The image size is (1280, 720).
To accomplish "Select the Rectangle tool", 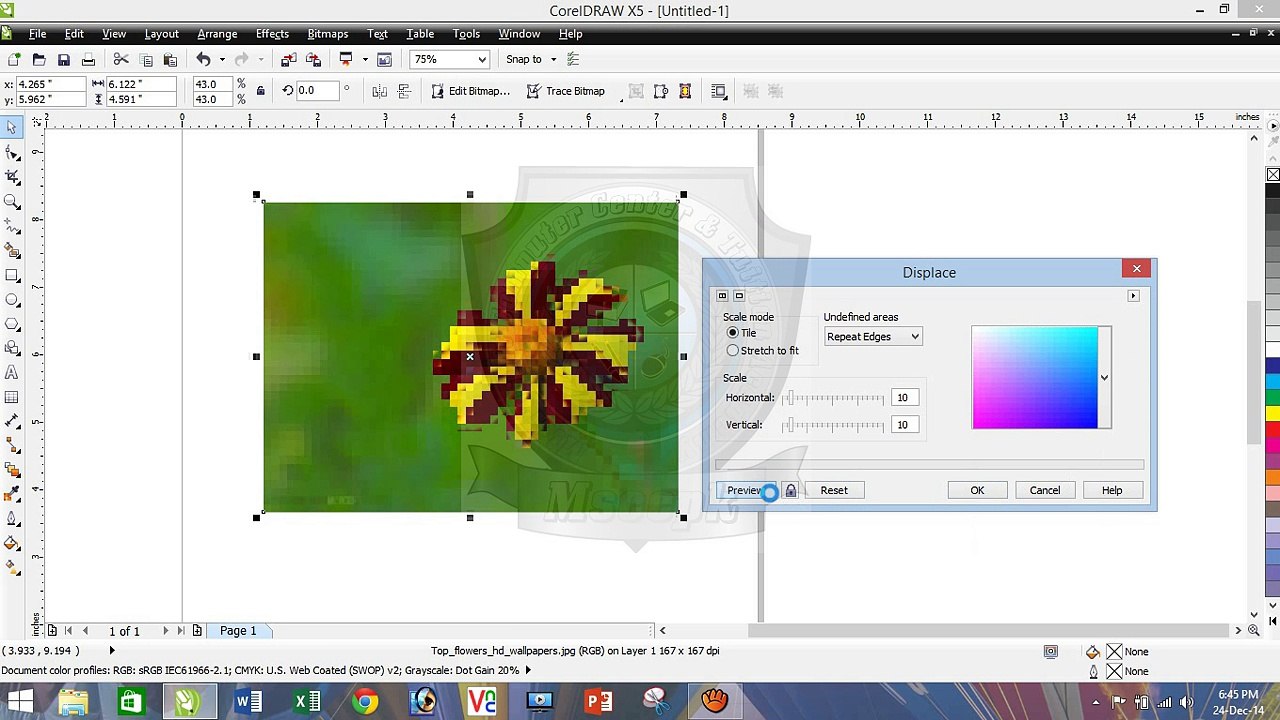I will [12, 275].
